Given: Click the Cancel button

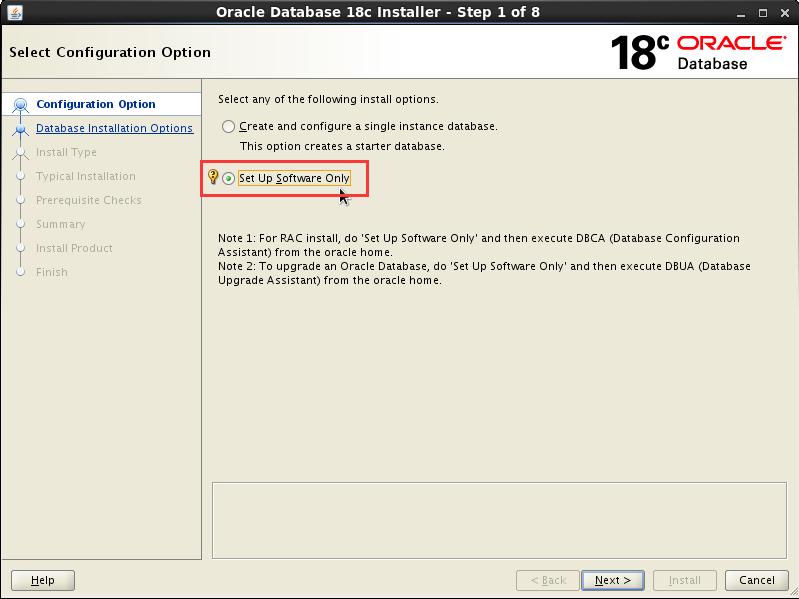Looking at the screenshot, I should click(757, 580).
